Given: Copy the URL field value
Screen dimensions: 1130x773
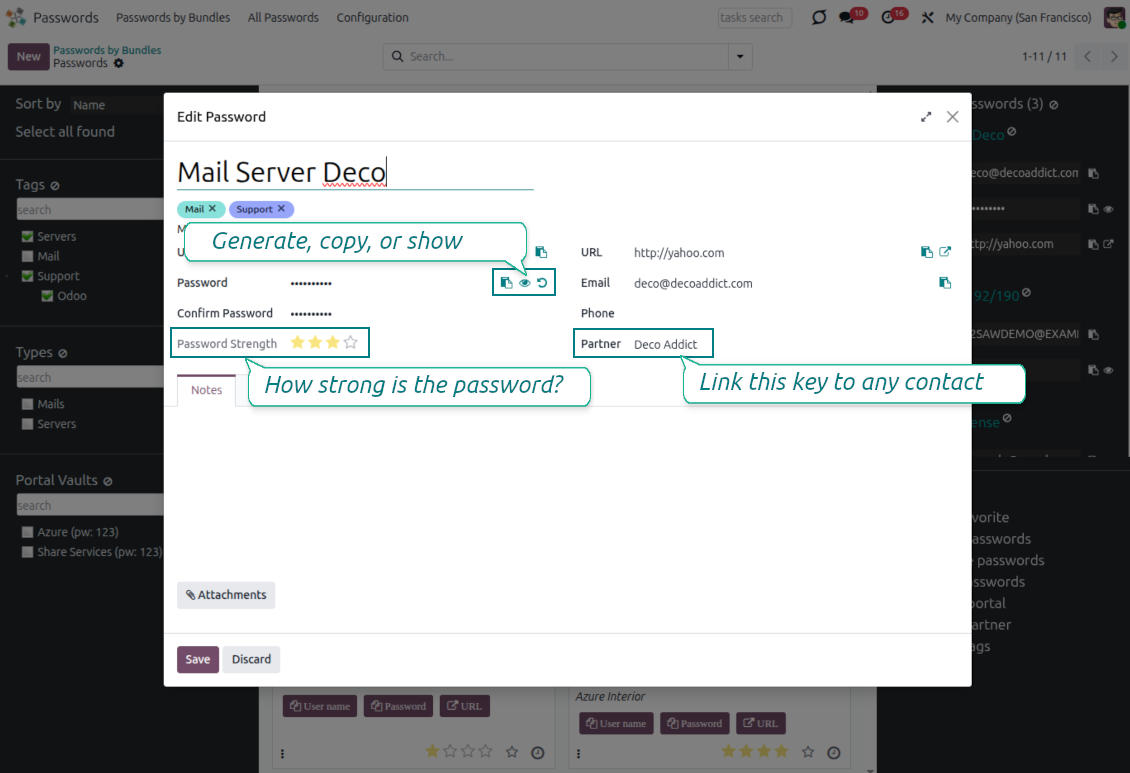Looking at the screenshot, I should tap(927, 252).
